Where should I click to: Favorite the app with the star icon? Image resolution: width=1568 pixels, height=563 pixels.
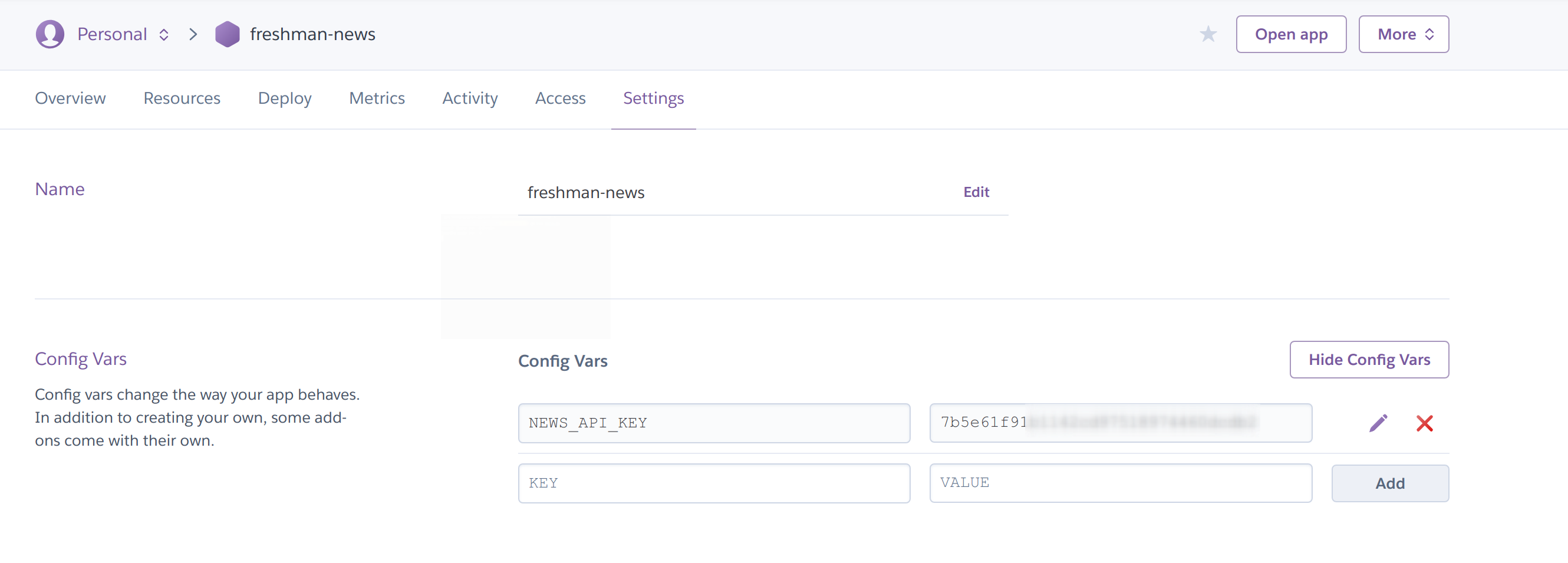pos(1208,34)
